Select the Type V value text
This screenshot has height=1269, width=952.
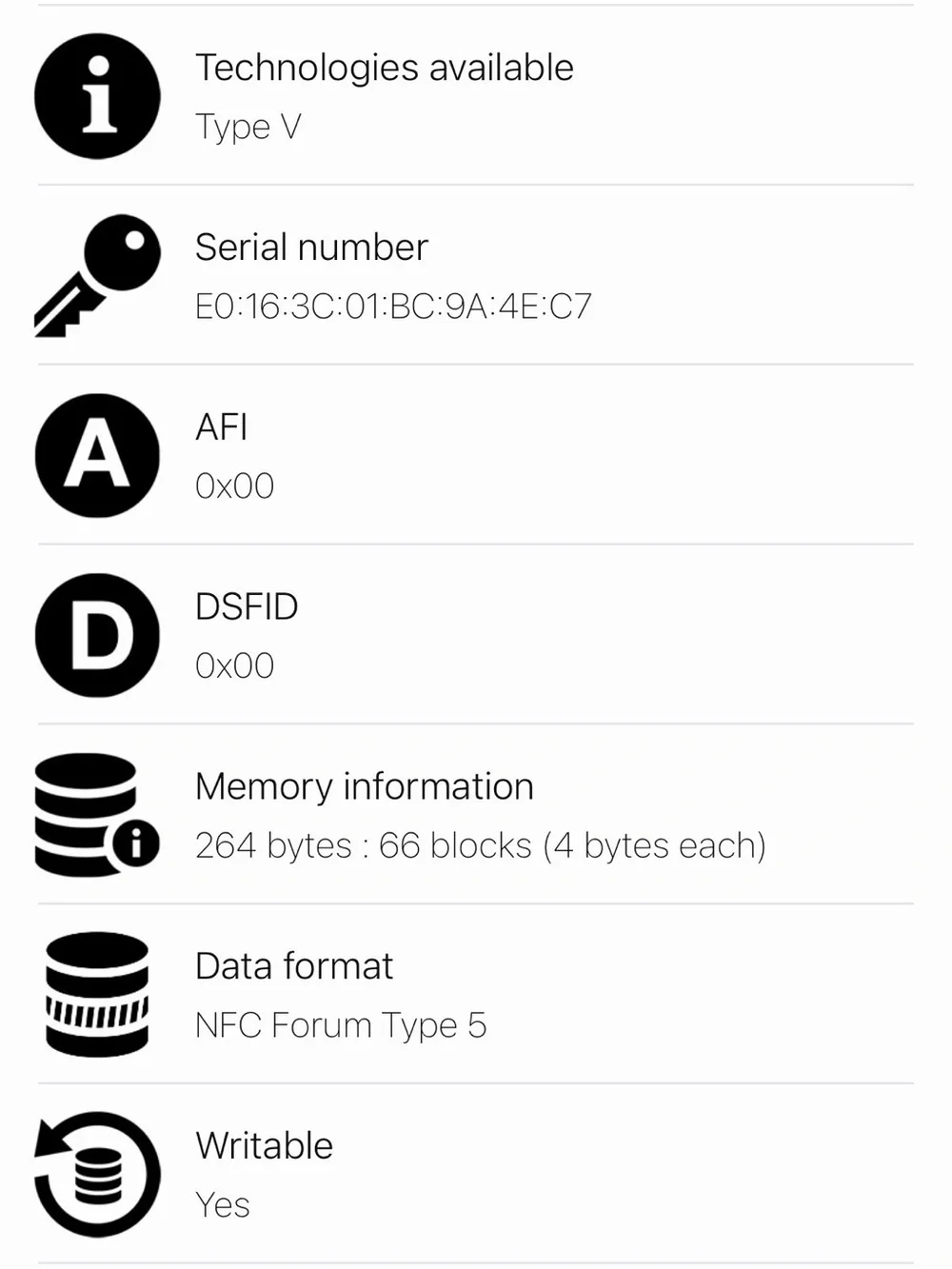tap(248, 127)
